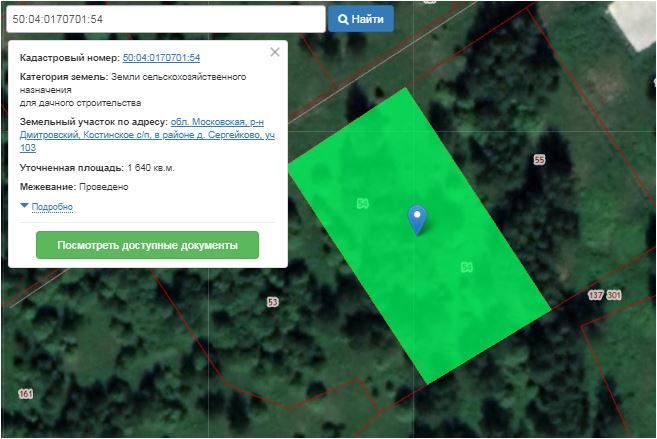The width and height of the screenshot is (657, 439).
Task: Click parcel label 137 on map
Action: [596, 295]
